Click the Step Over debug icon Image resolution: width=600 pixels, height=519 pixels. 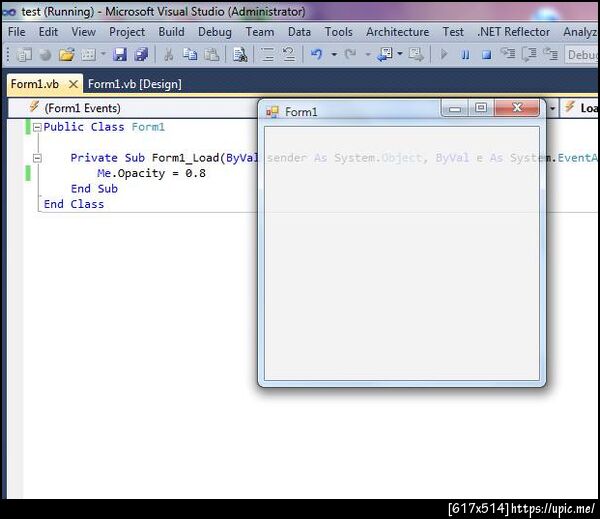point(529,54)
